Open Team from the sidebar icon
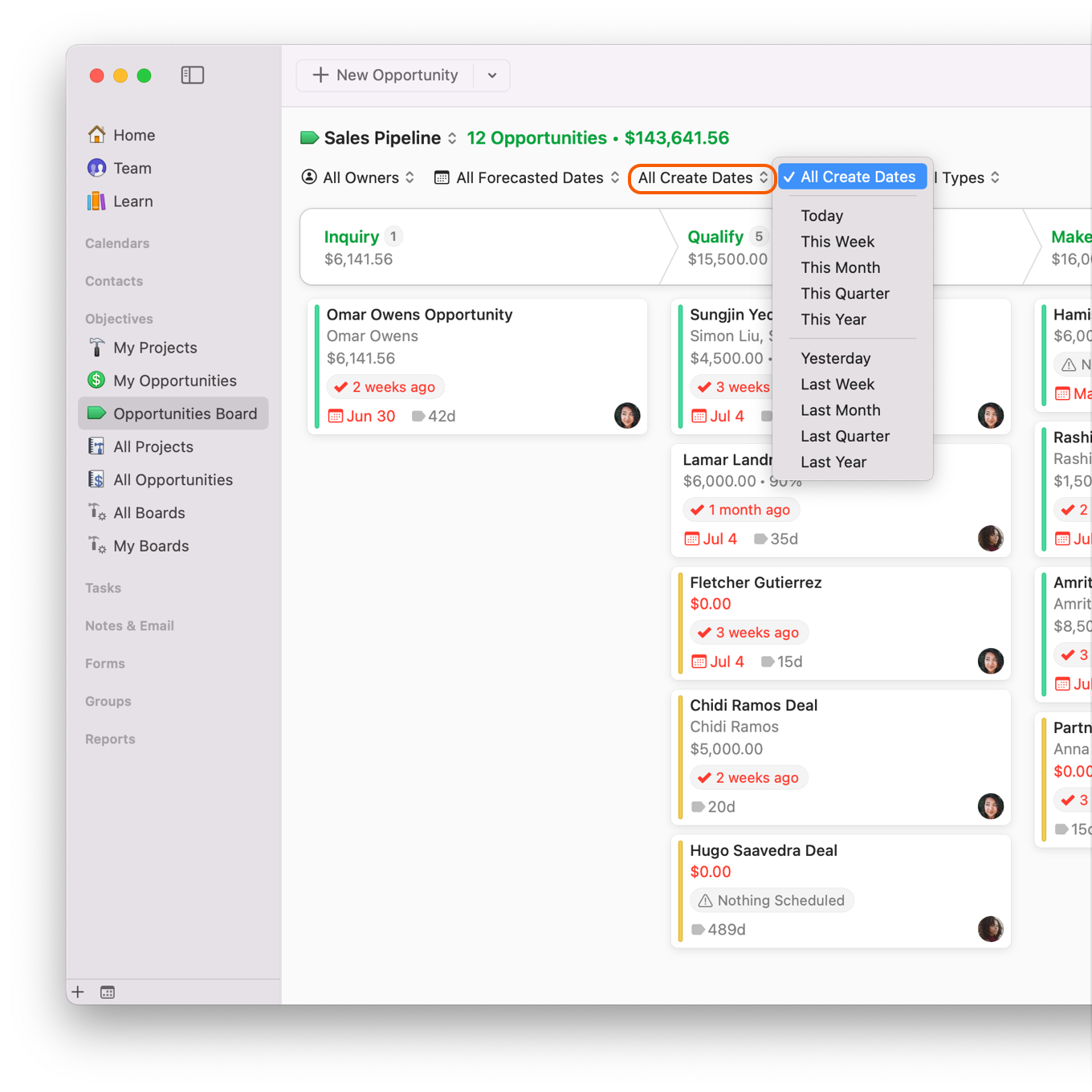 (96, 168)
